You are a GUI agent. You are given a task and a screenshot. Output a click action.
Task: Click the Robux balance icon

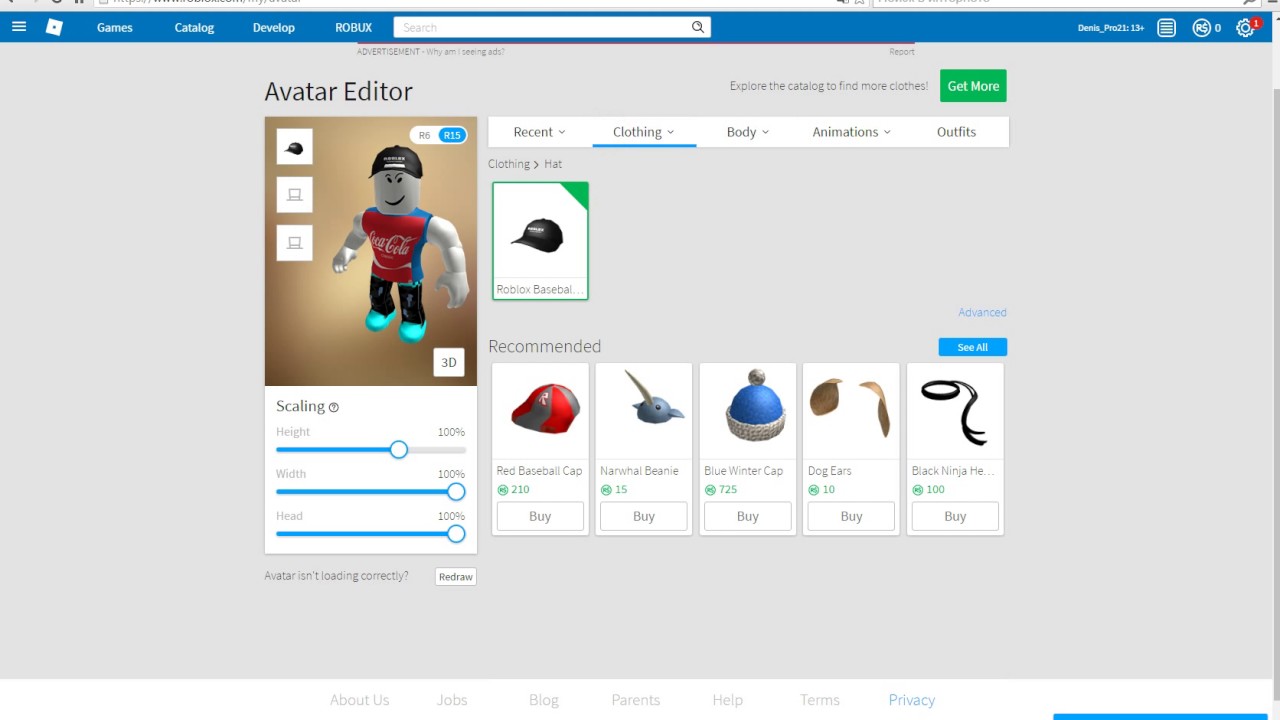pyautogui.click(x=1201, y=28)
